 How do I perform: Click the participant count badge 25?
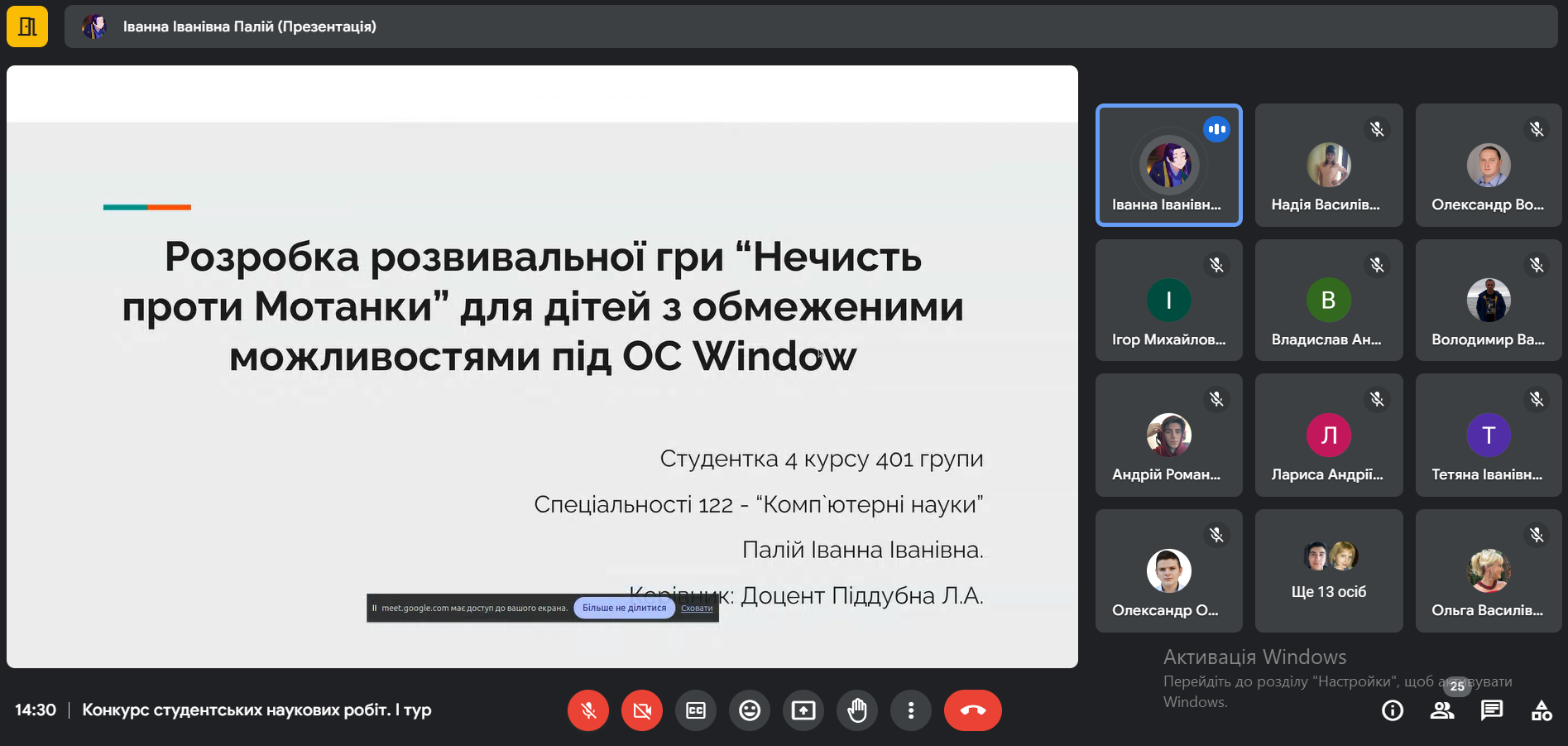click(x=1457, y=686)
